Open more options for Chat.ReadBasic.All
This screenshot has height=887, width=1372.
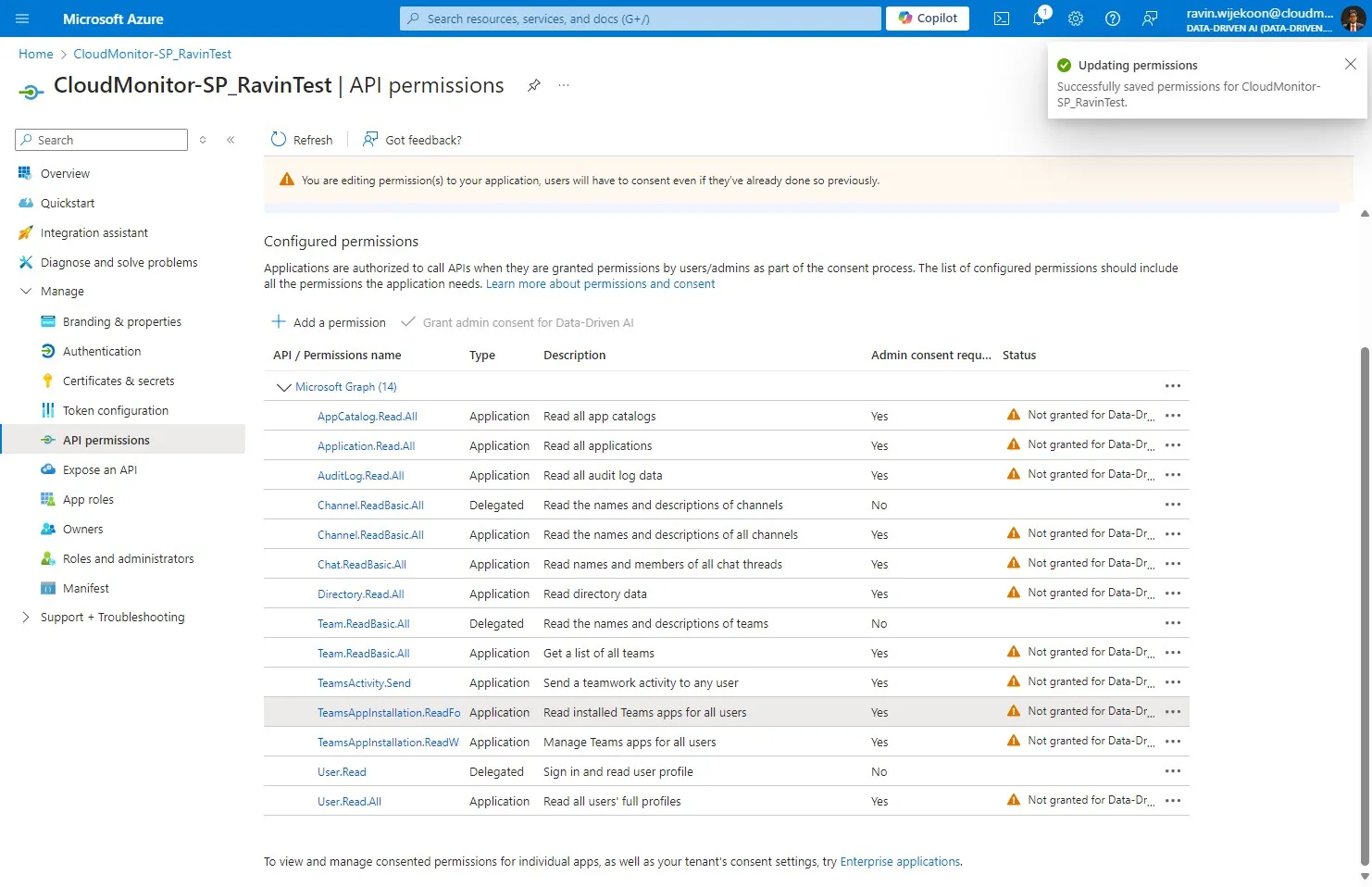(x=1173, y=564)
